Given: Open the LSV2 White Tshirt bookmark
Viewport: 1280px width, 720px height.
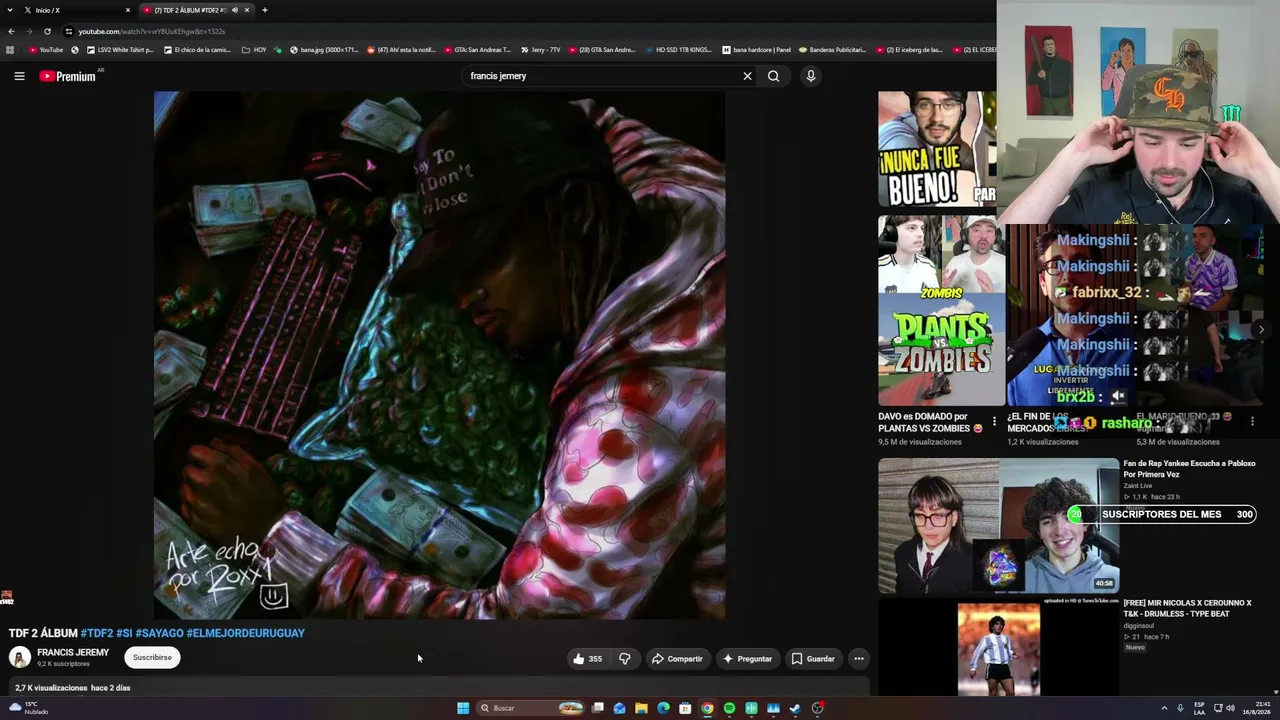Looking at the screenshot, I should coord(120,50).
